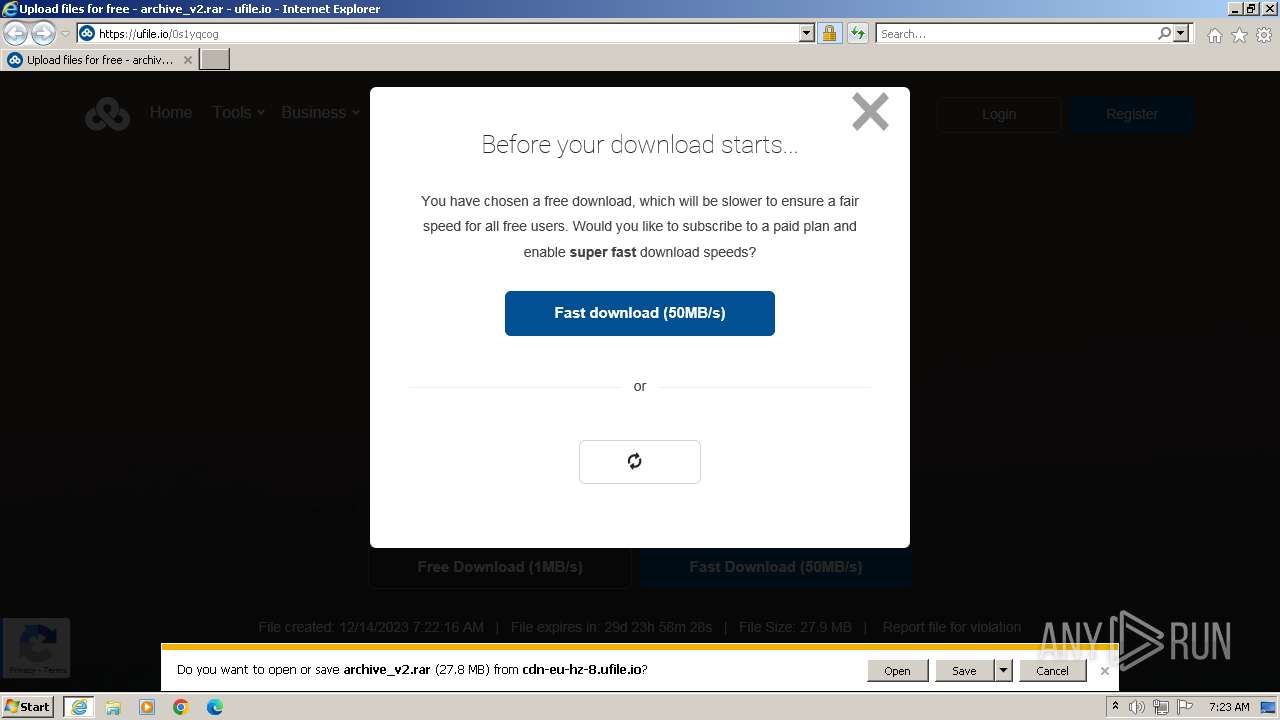Click Free Download (1MB/s) button

click(500, 567)
